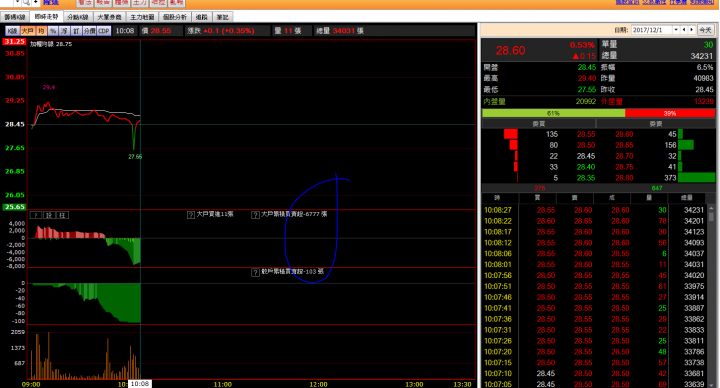
Task: Select the 10:07:05 trade row
Action: click(594, 384)
